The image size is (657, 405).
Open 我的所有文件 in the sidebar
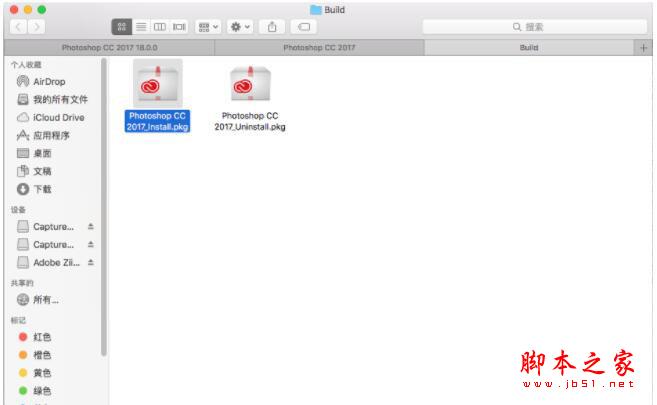52,99
